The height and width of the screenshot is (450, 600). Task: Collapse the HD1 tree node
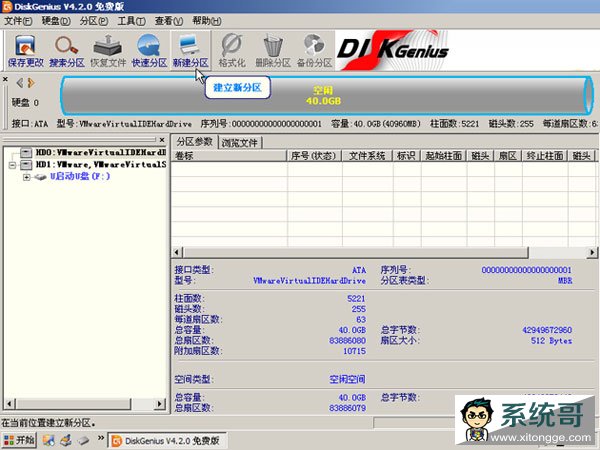click(x=12, y=165)
